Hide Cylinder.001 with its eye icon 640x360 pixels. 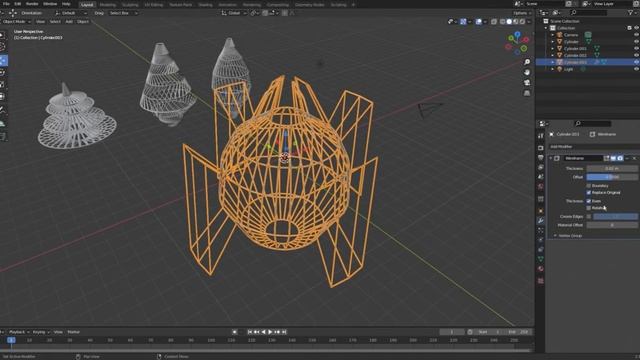coord(636,49)
